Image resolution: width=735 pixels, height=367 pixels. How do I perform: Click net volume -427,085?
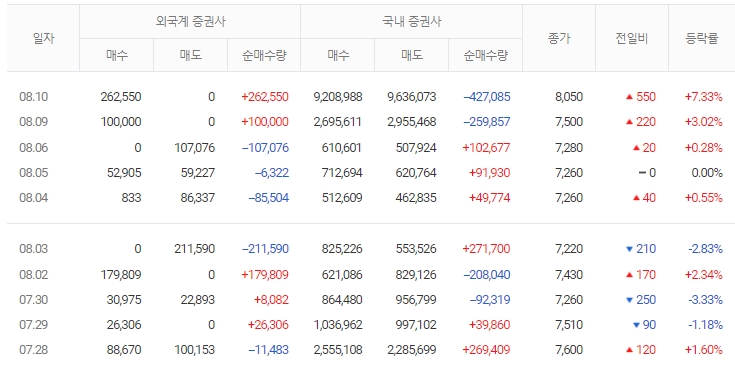pyautogui.click(x=487, y=97)
